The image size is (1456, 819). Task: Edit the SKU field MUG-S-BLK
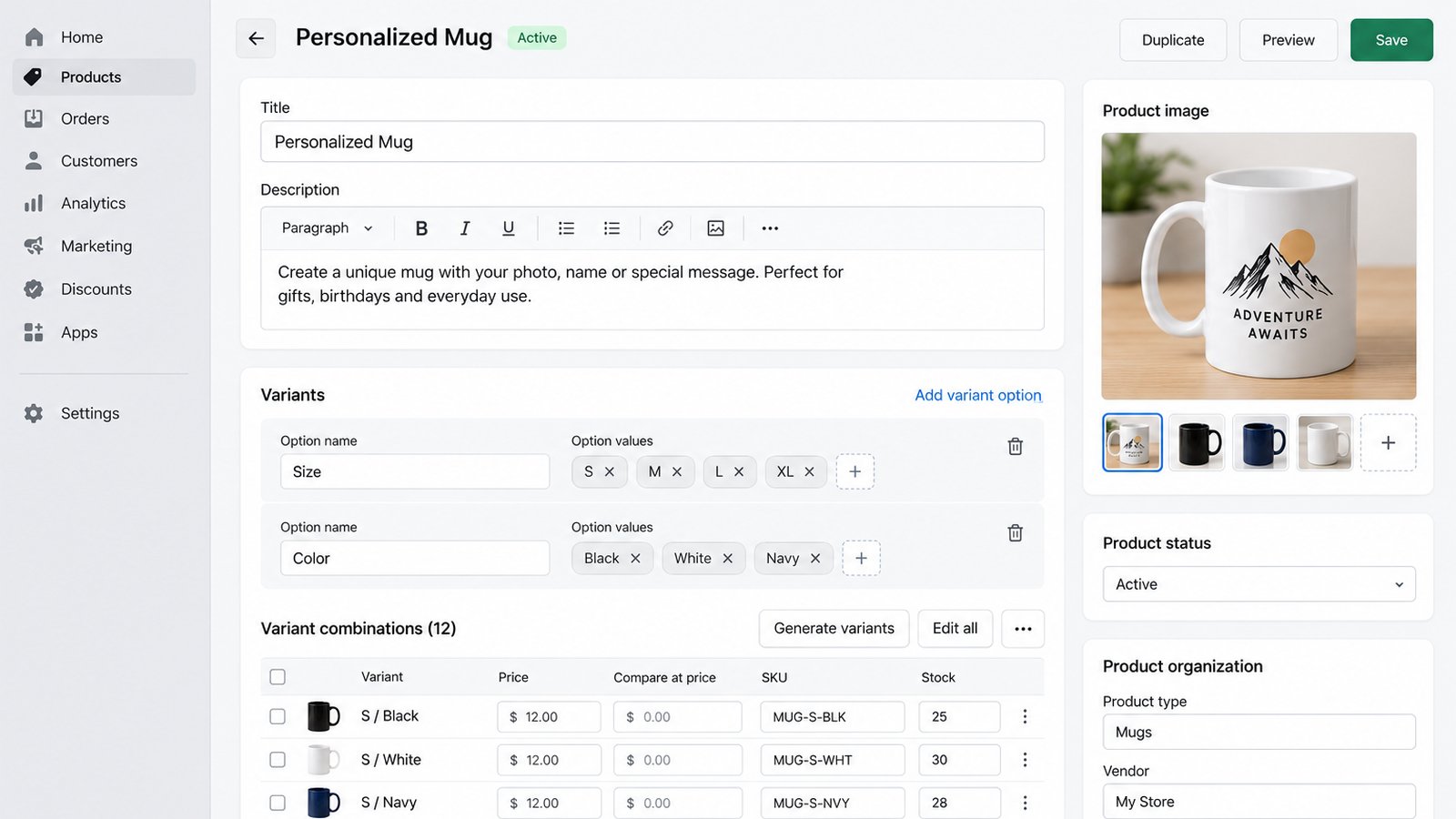click(833, 717)
